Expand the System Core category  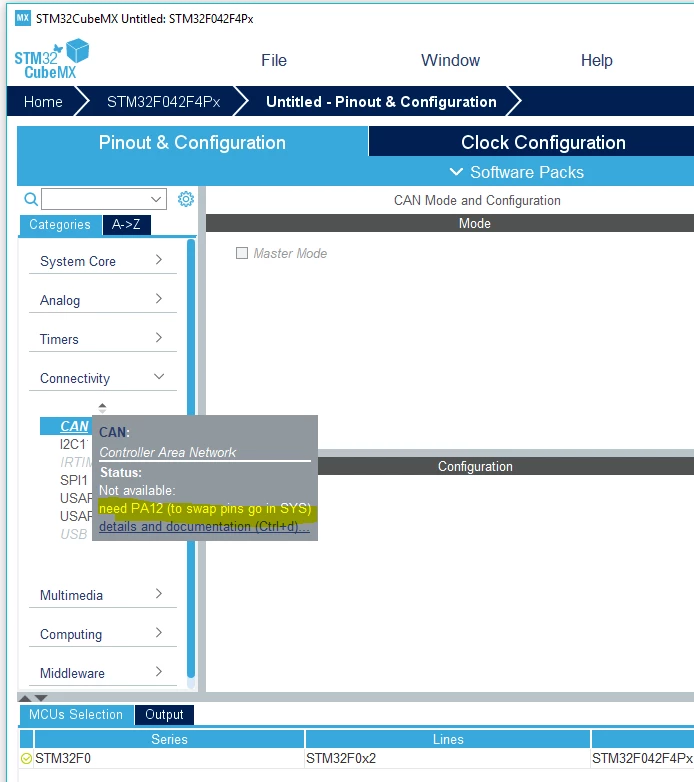coord(103,261)
